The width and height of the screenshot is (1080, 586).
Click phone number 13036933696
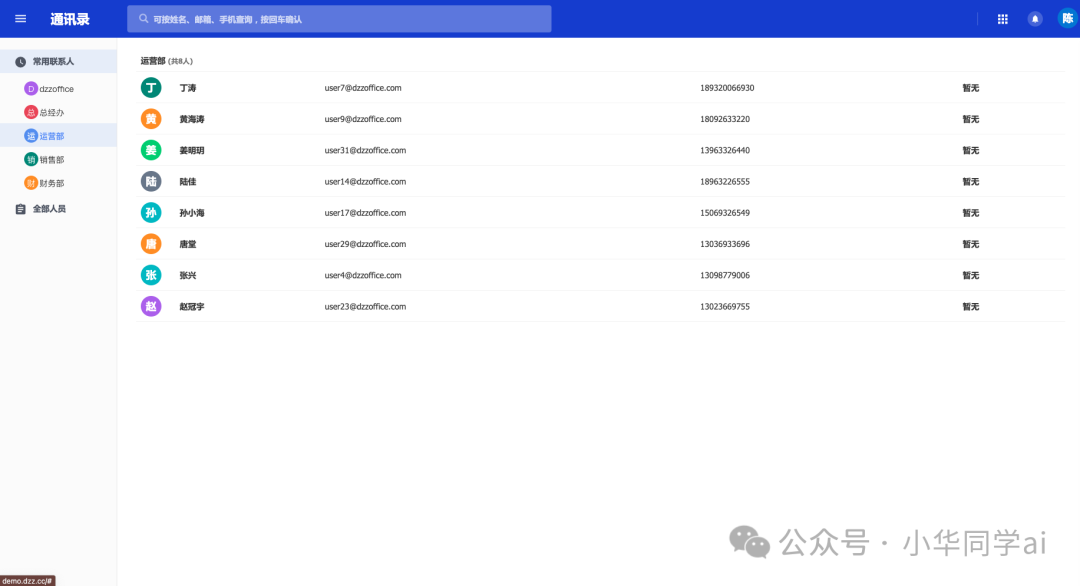724,244
